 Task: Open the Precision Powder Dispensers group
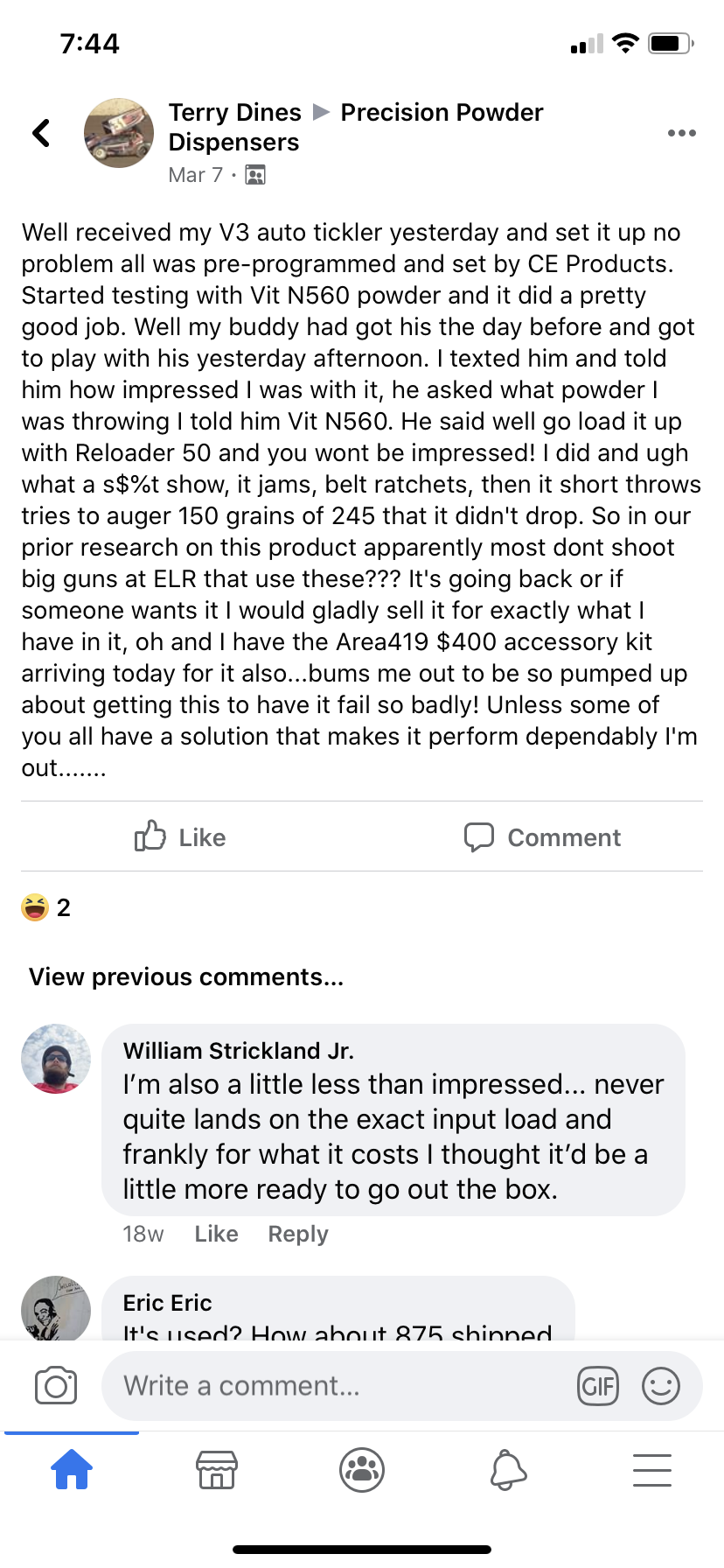[442, 113]
